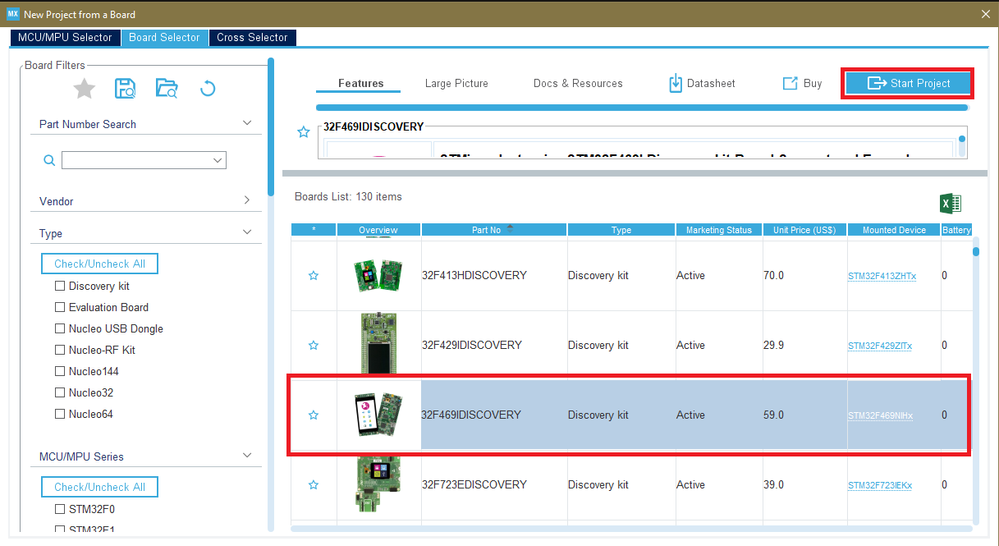Click the part number search magnifier
Screen dimensions: 999x546
coord(49,160)
